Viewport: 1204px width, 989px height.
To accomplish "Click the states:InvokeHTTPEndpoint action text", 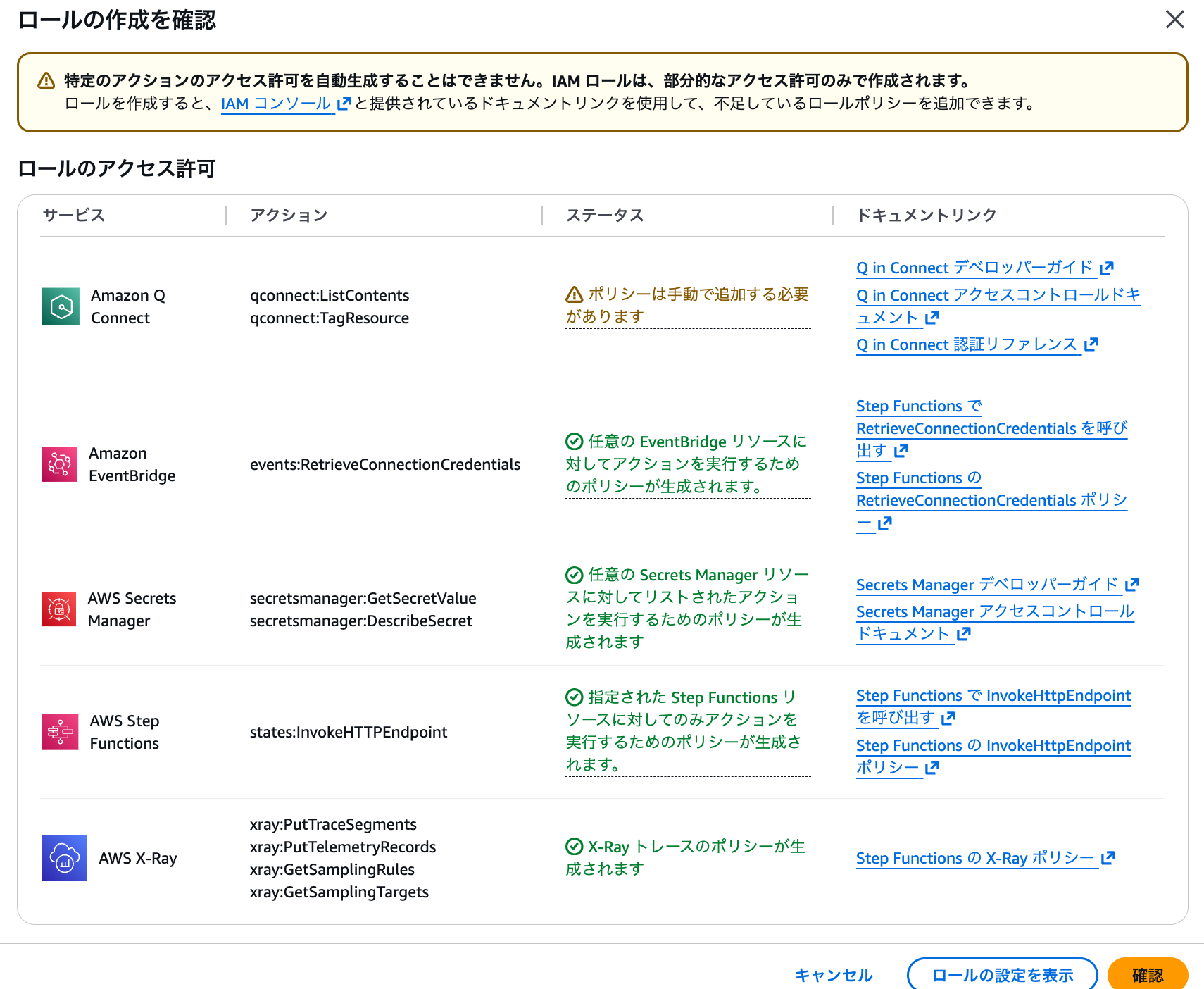I will click(x=348, y=732).
